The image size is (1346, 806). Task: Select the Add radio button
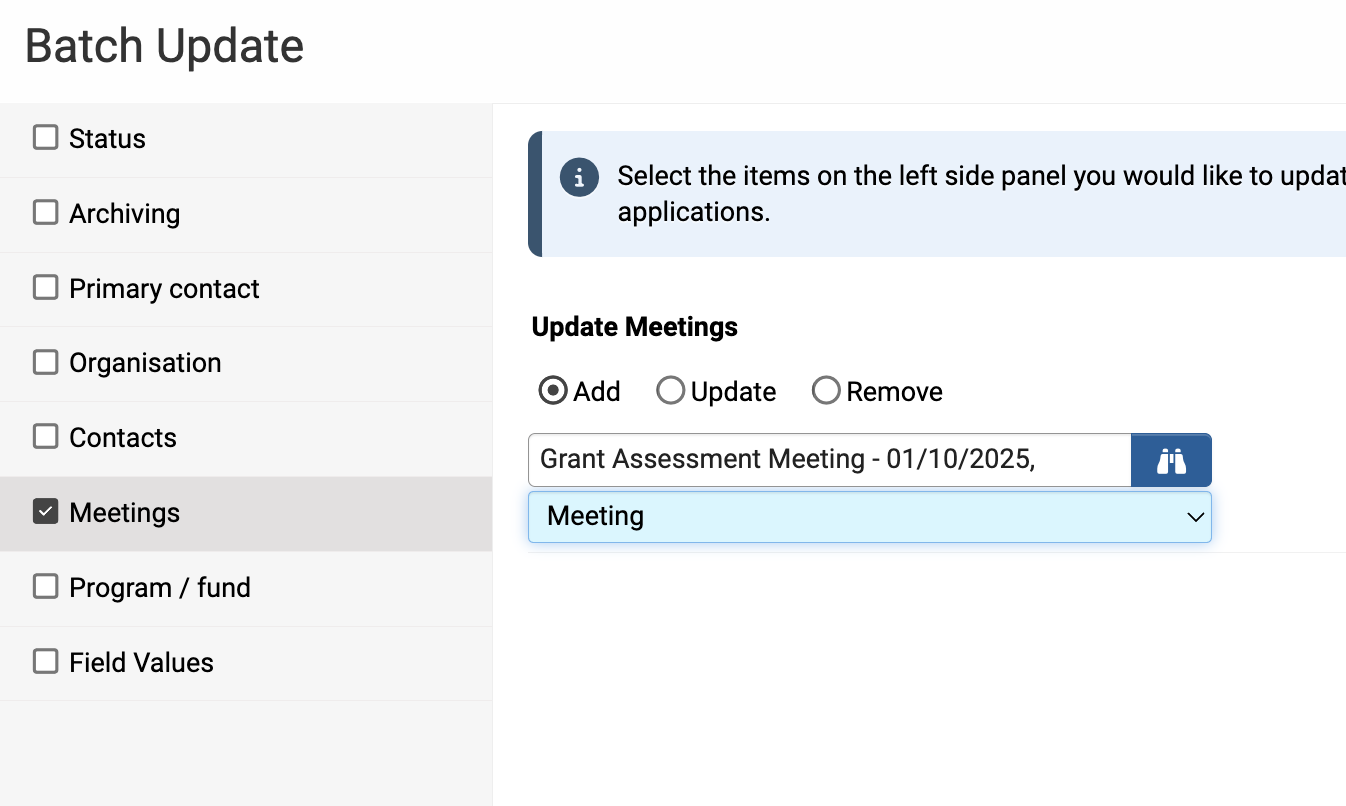coord(552,391)
